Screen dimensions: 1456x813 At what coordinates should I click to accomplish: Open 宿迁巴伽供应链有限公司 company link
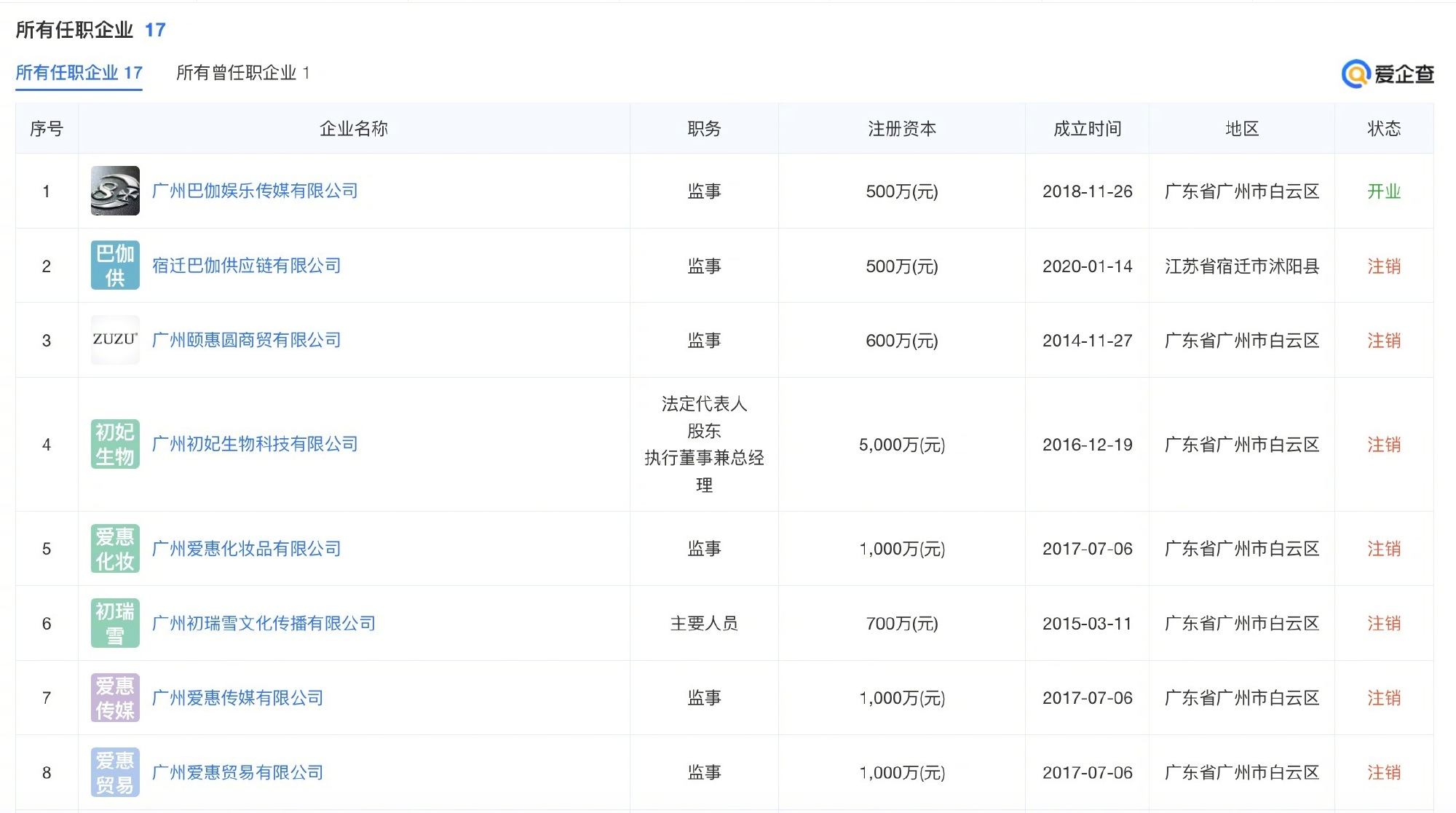coord(246,266)
